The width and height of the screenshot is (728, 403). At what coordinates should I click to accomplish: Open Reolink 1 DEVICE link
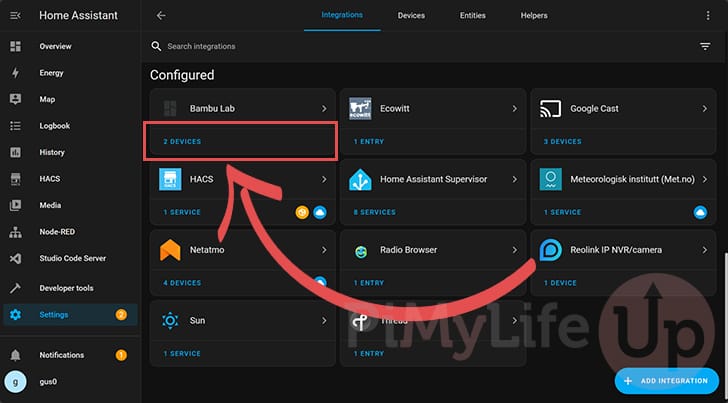(560, 283)
